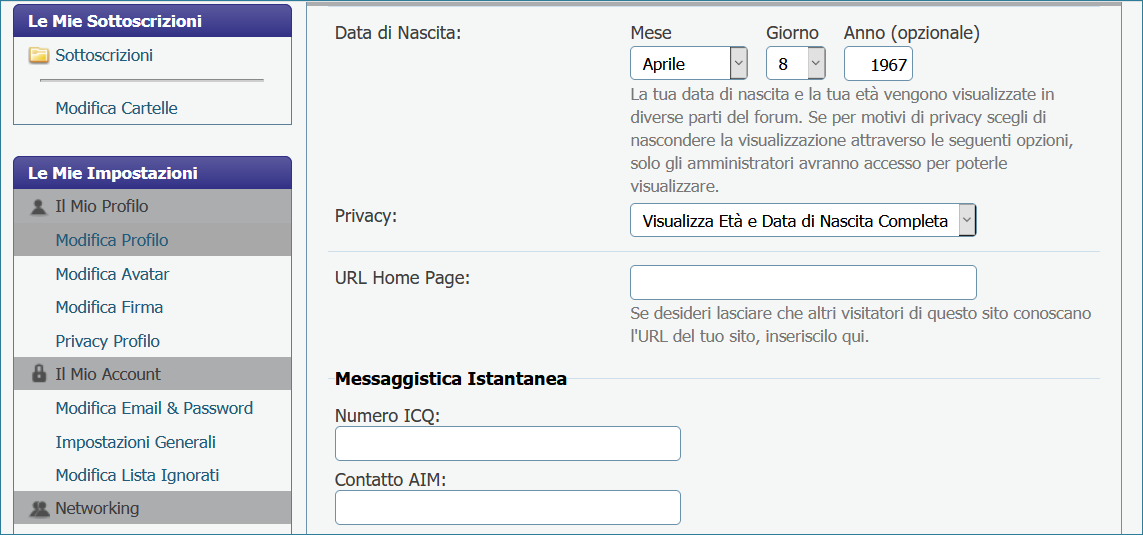Focus the URL Home Page text field
The width and height of the screenshot is (1143, 535).
click(x=803, y=283)
